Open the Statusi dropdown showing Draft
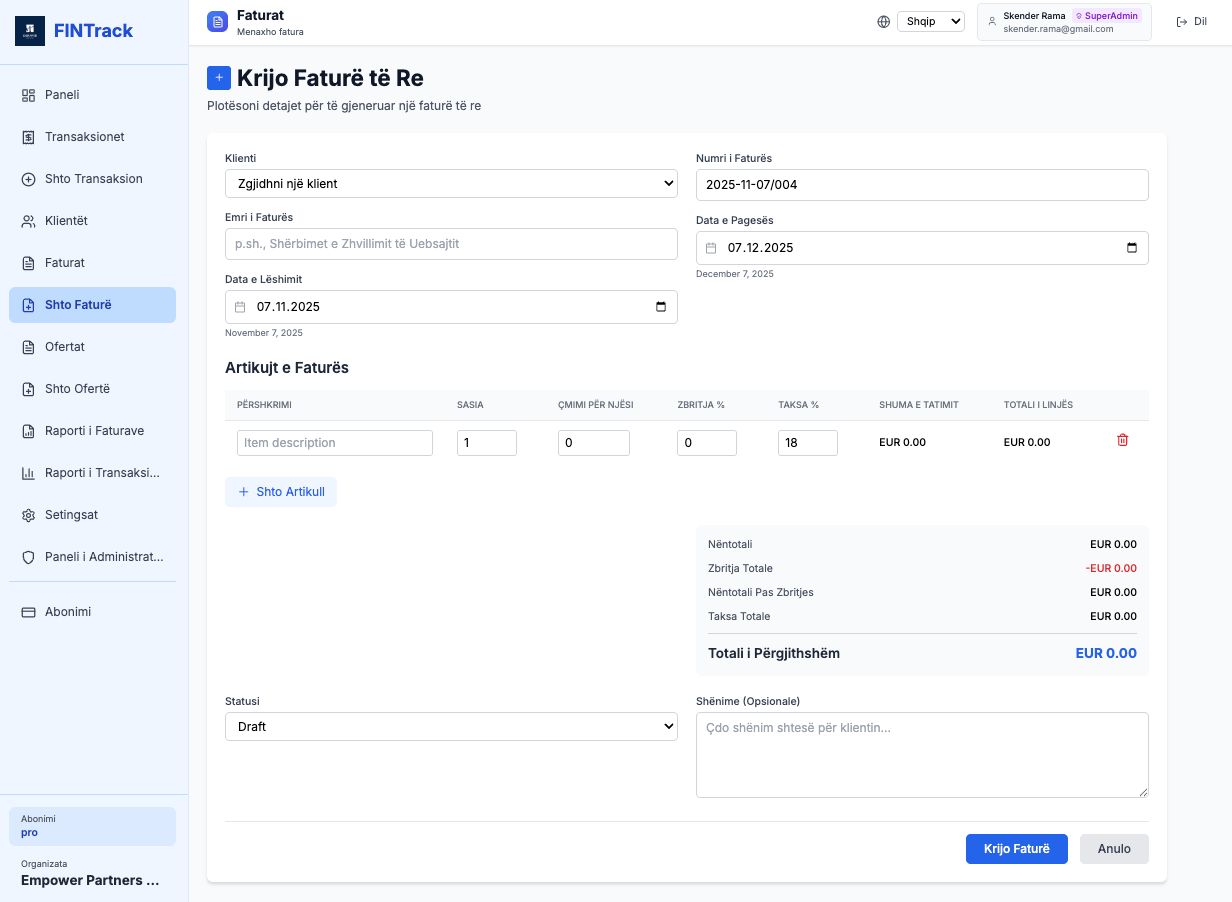 tap(450, 726)
